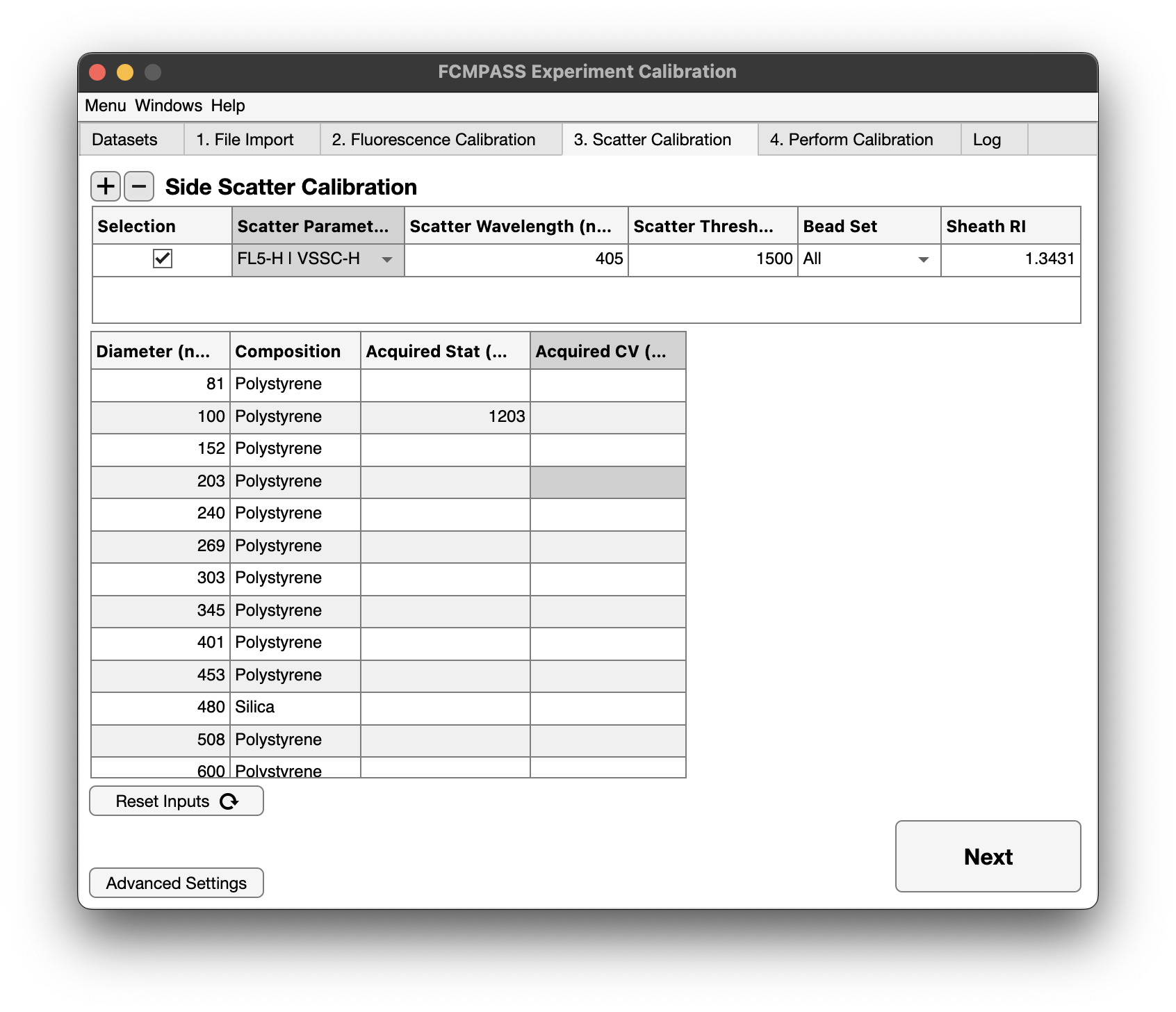The height and width of the screenshot is (1012, 1176).
Task: Click the Composition column header
Action: pyautogui.click(x=295, y=351)
